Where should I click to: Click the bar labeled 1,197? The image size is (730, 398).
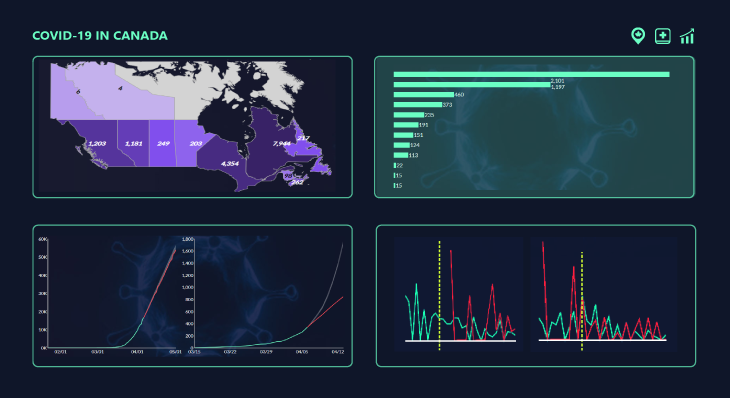(x=472, y=85)
